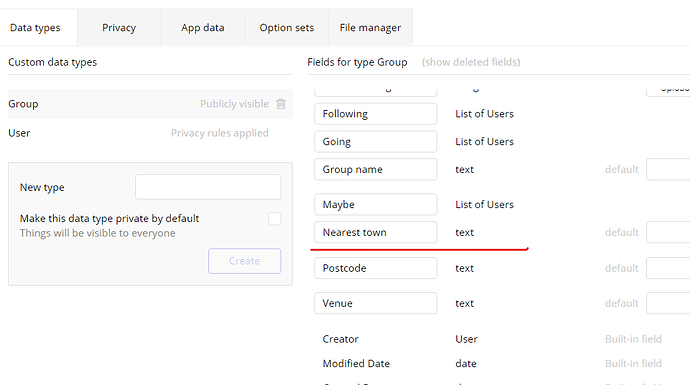
Task: Edit the Group name field box
Action: (x=375, y=169)
